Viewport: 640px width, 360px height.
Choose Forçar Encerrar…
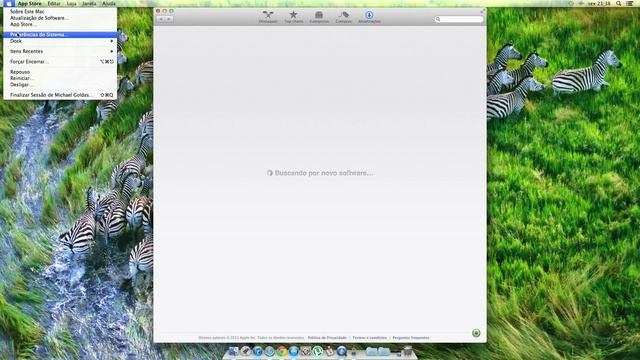tap(60, 62)
